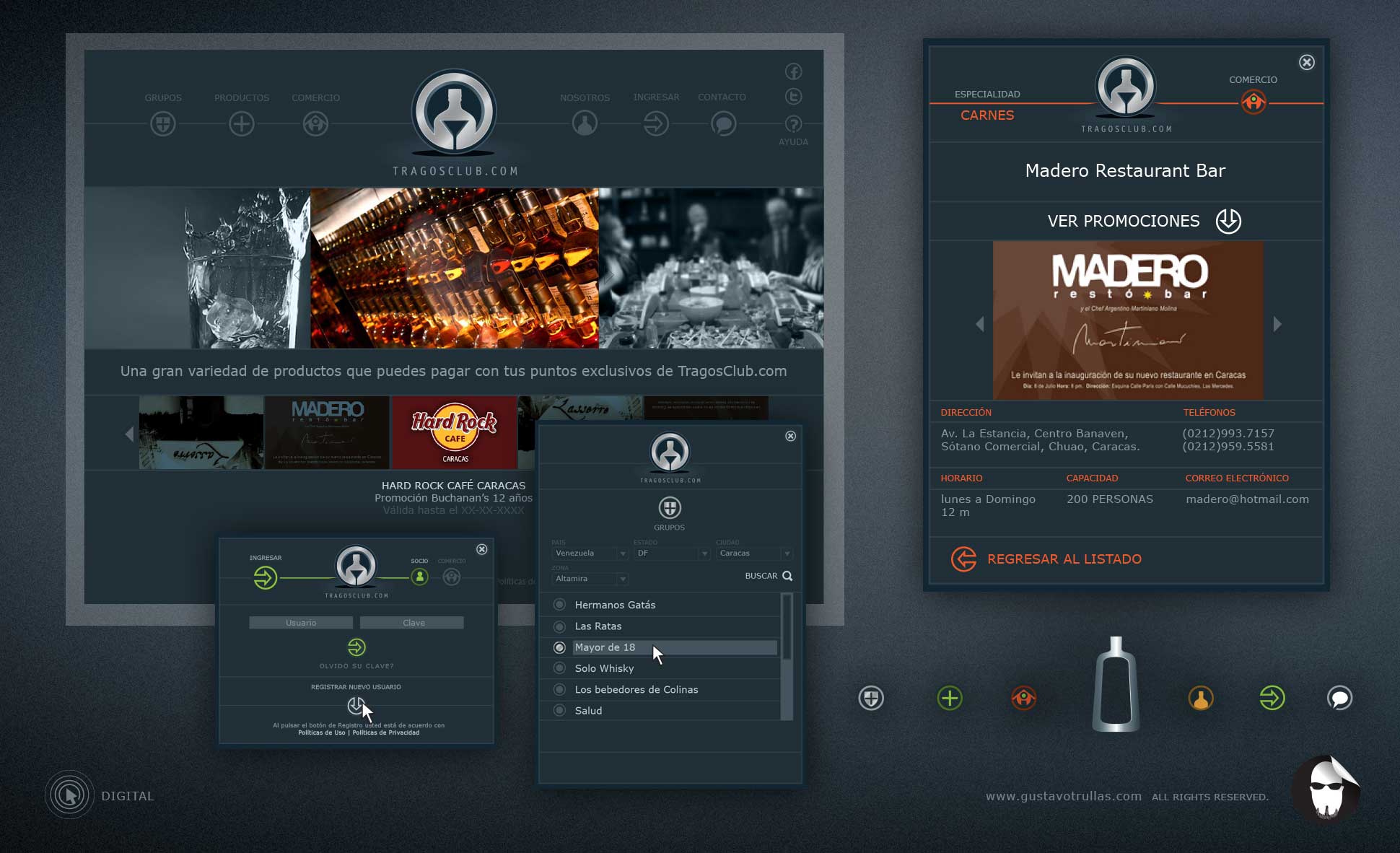Click the orange commerce icon in bottom icon row
1400x853 pixels.
pos(1023,698)
